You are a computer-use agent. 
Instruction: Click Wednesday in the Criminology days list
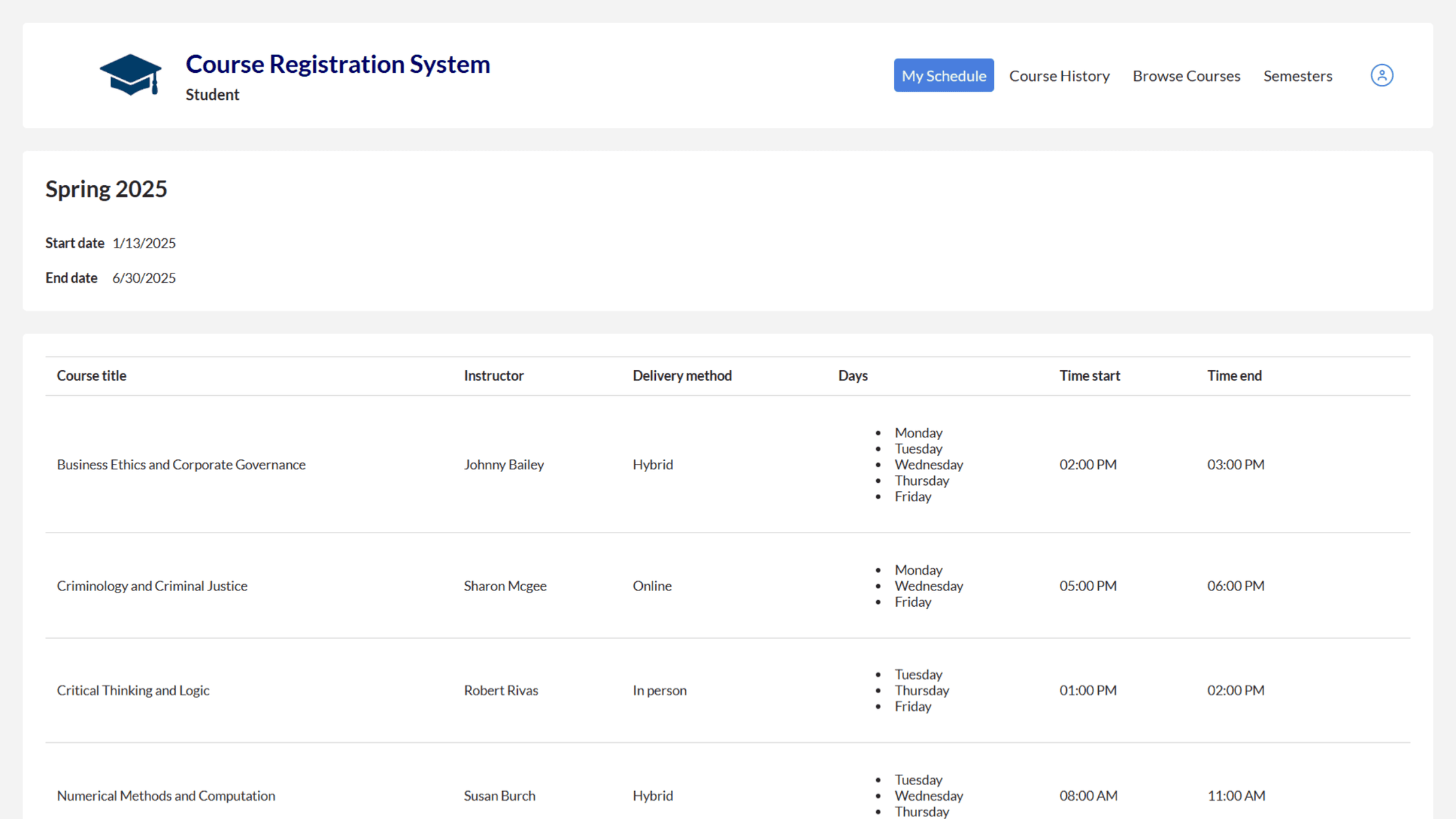pos(928,586)
